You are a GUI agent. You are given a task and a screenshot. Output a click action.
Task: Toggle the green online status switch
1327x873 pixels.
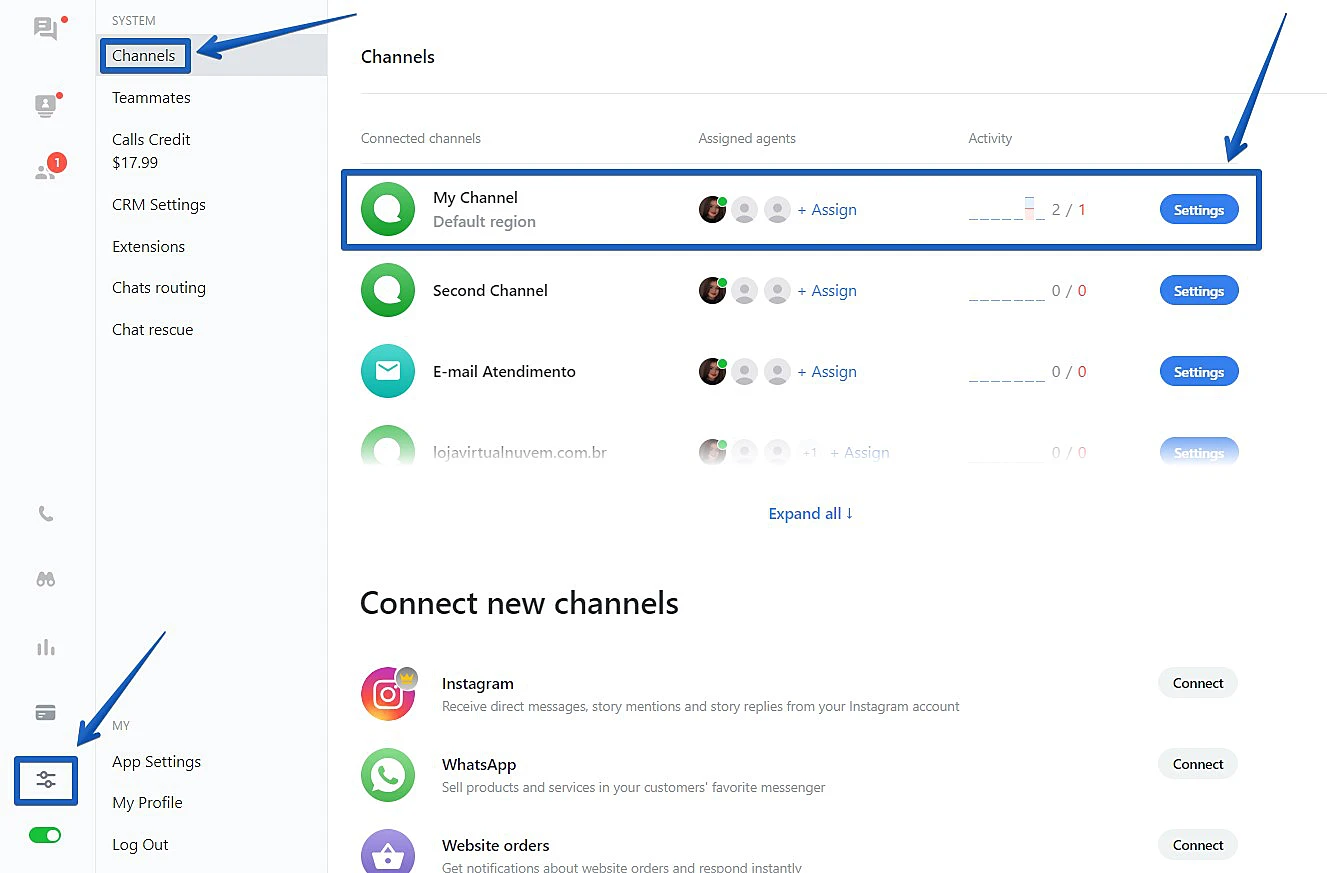(x=46, y=835)
